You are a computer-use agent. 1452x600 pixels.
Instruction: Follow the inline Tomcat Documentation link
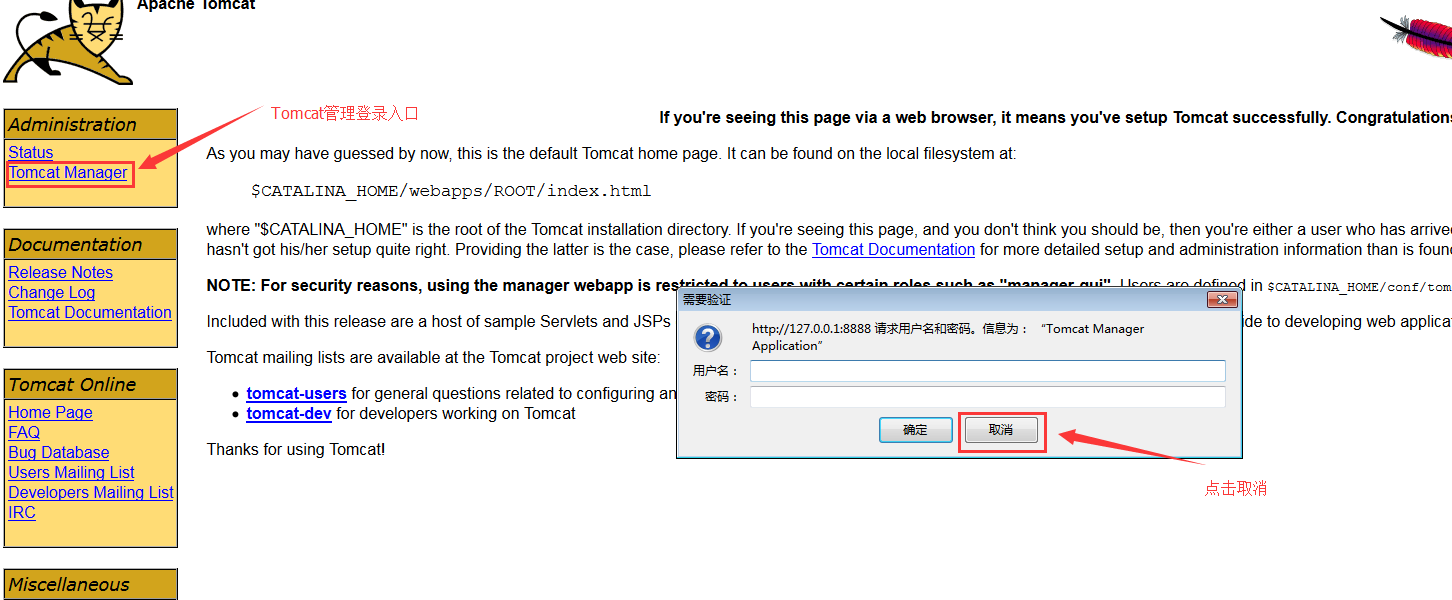click(x=893, y=250)
